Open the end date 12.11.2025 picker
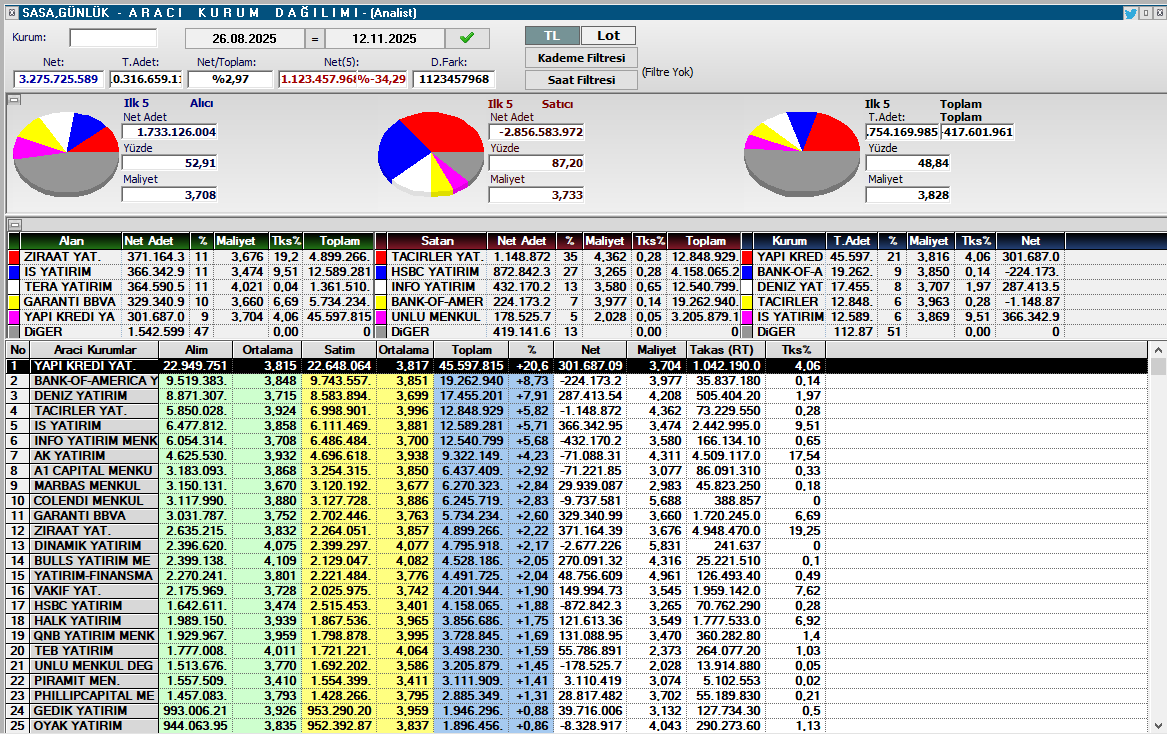The height and width of the screenshot is (737, 1167). 384,38
